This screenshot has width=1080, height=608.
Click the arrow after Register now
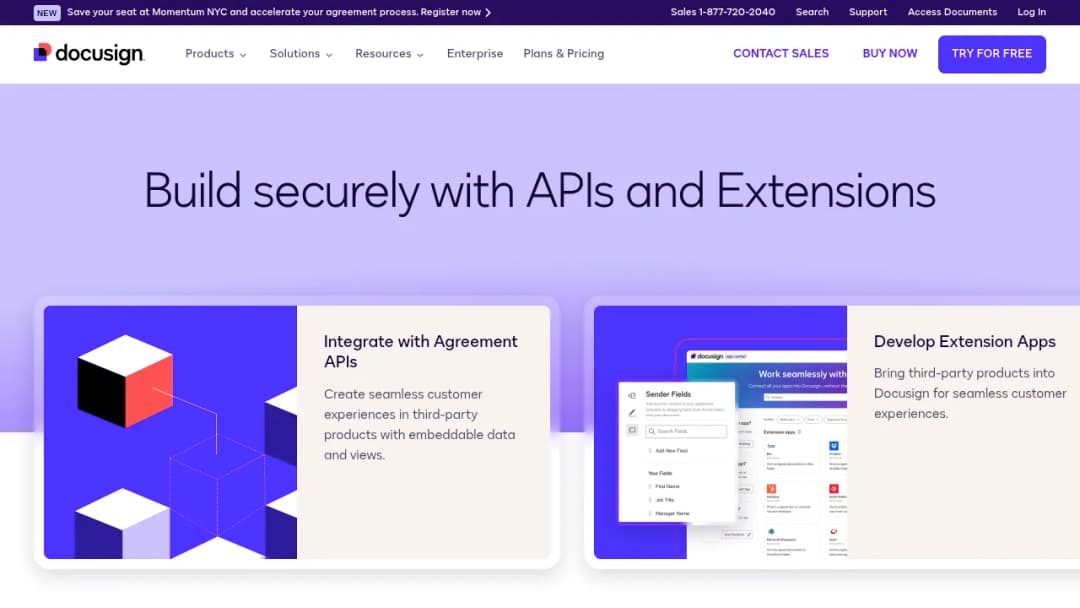[488, 12]
